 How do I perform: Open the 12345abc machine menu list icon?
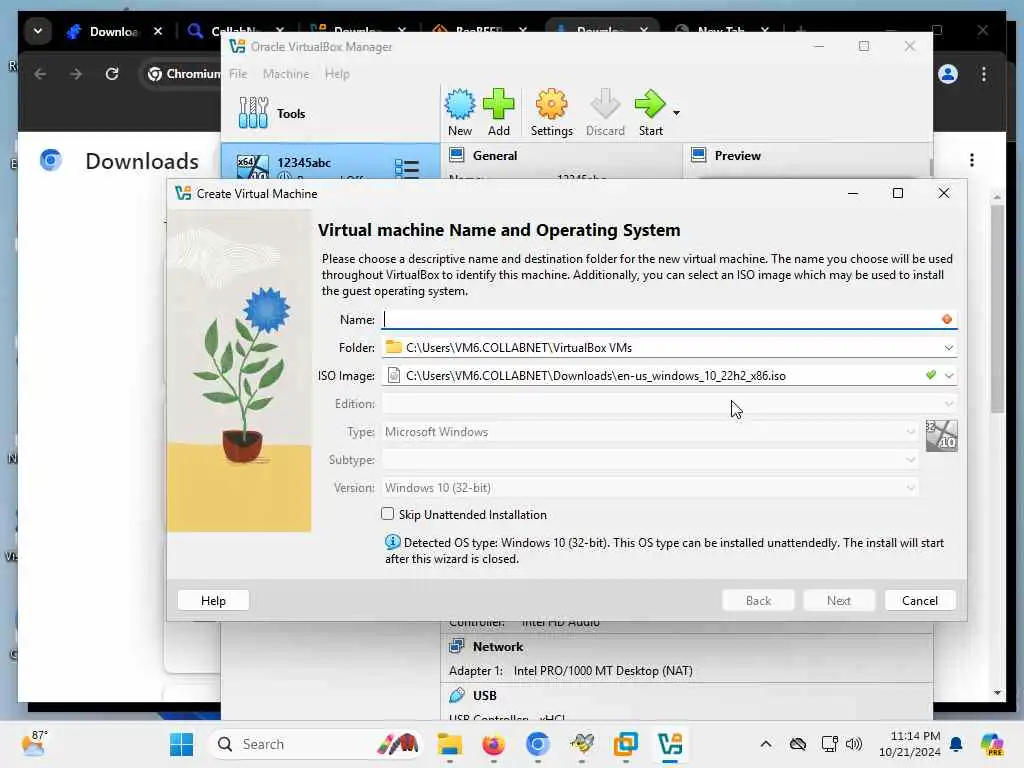[407, 168]
